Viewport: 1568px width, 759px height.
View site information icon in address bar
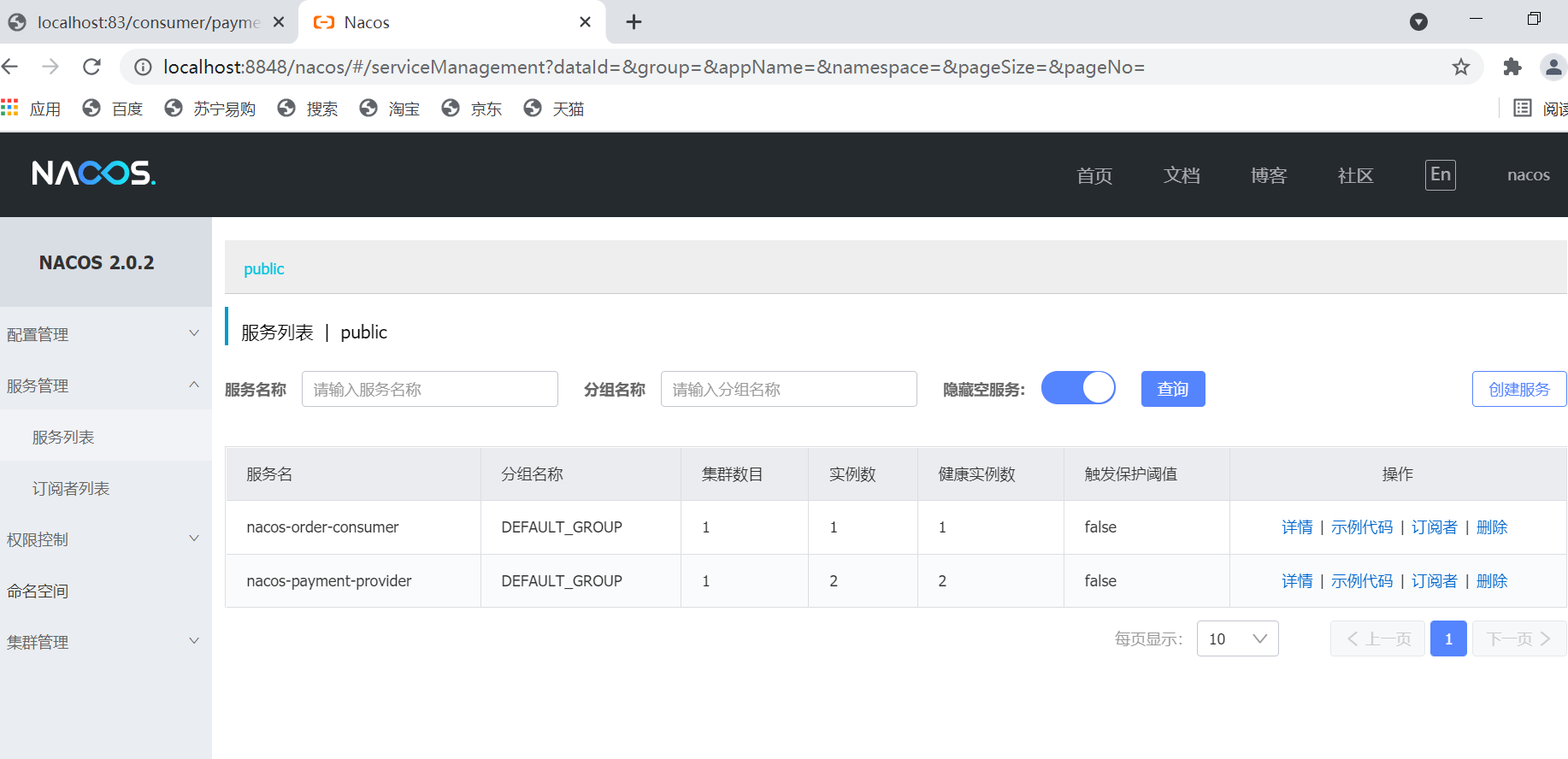[144, 67]
